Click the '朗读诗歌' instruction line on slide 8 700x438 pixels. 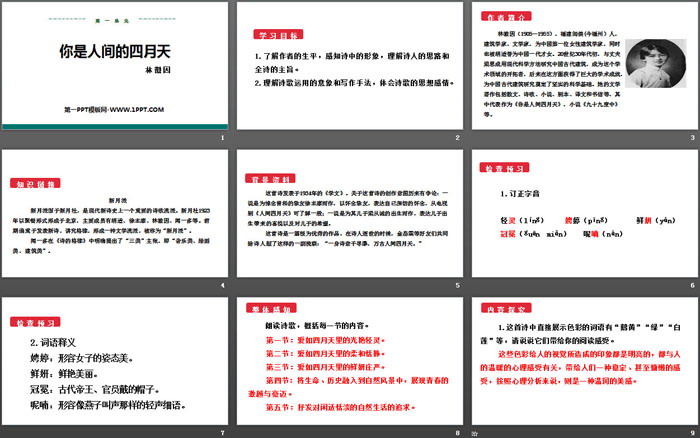tap(317, 326)
